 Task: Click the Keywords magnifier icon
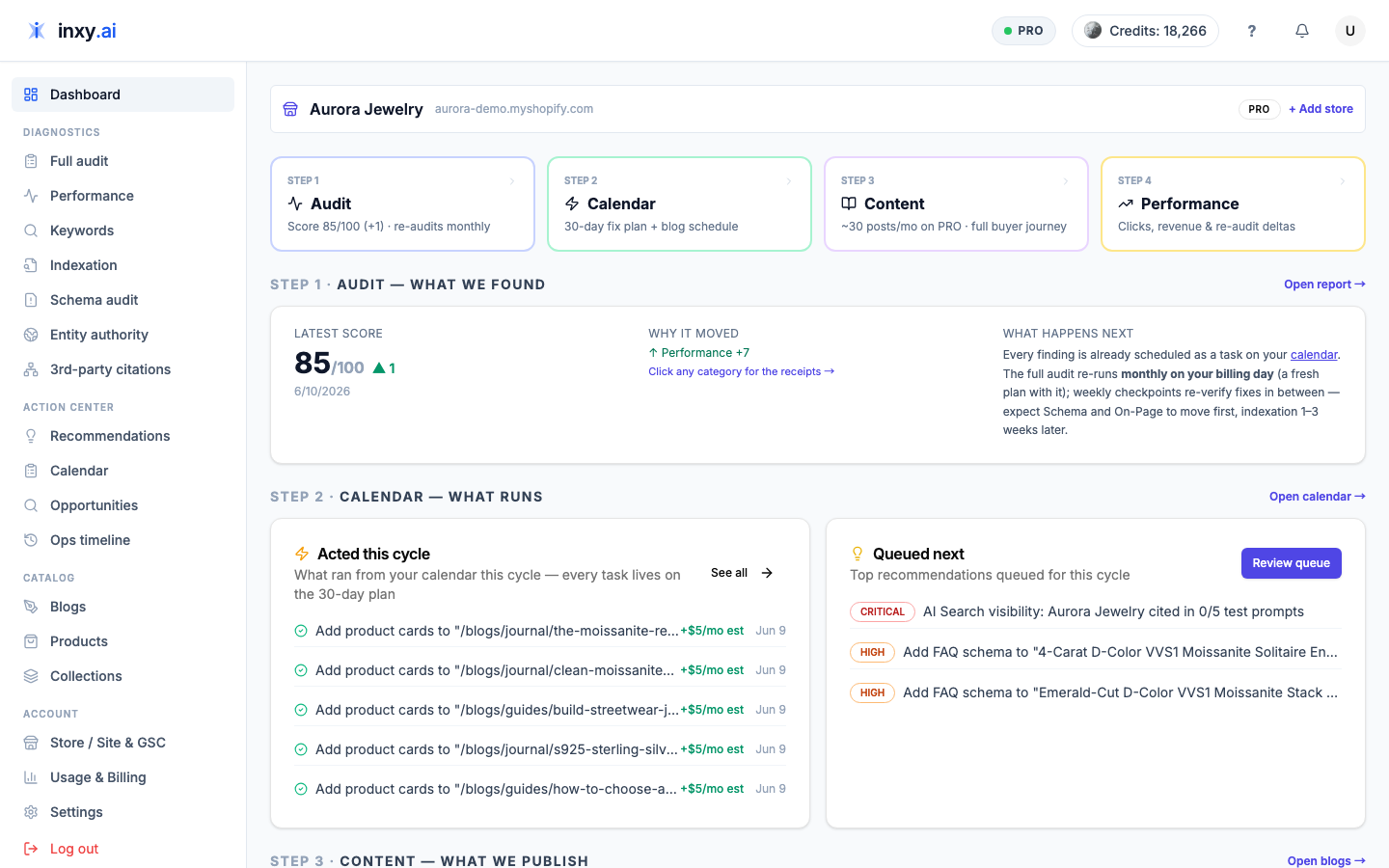[31, 231]
